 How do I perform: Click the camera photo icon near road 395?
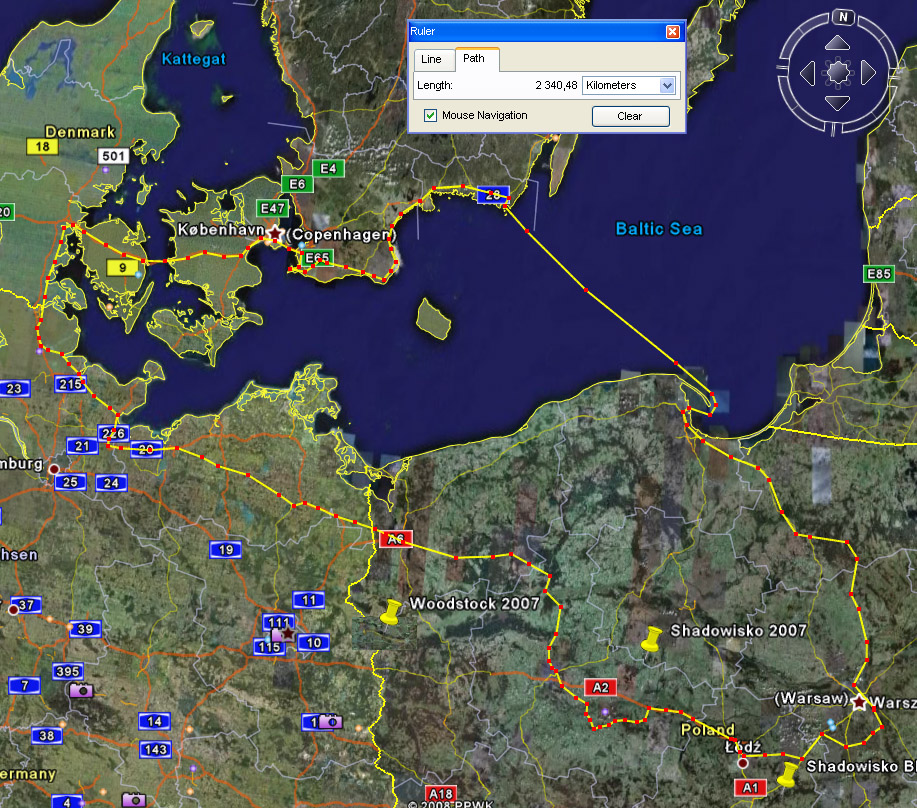click(80, 690)
